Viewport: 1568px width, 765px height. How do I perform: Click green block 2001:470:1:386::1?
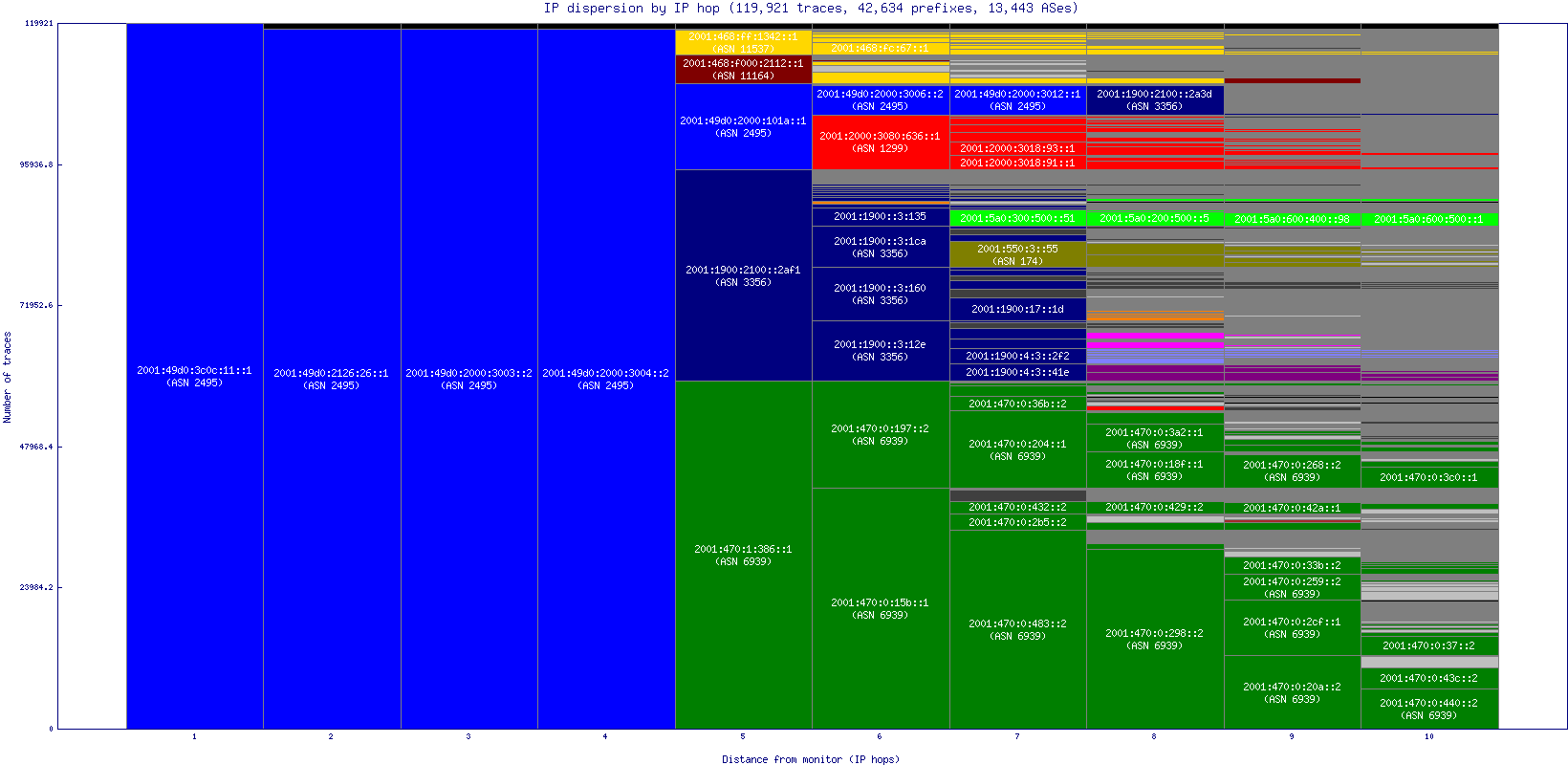click(x=744, y=555)
